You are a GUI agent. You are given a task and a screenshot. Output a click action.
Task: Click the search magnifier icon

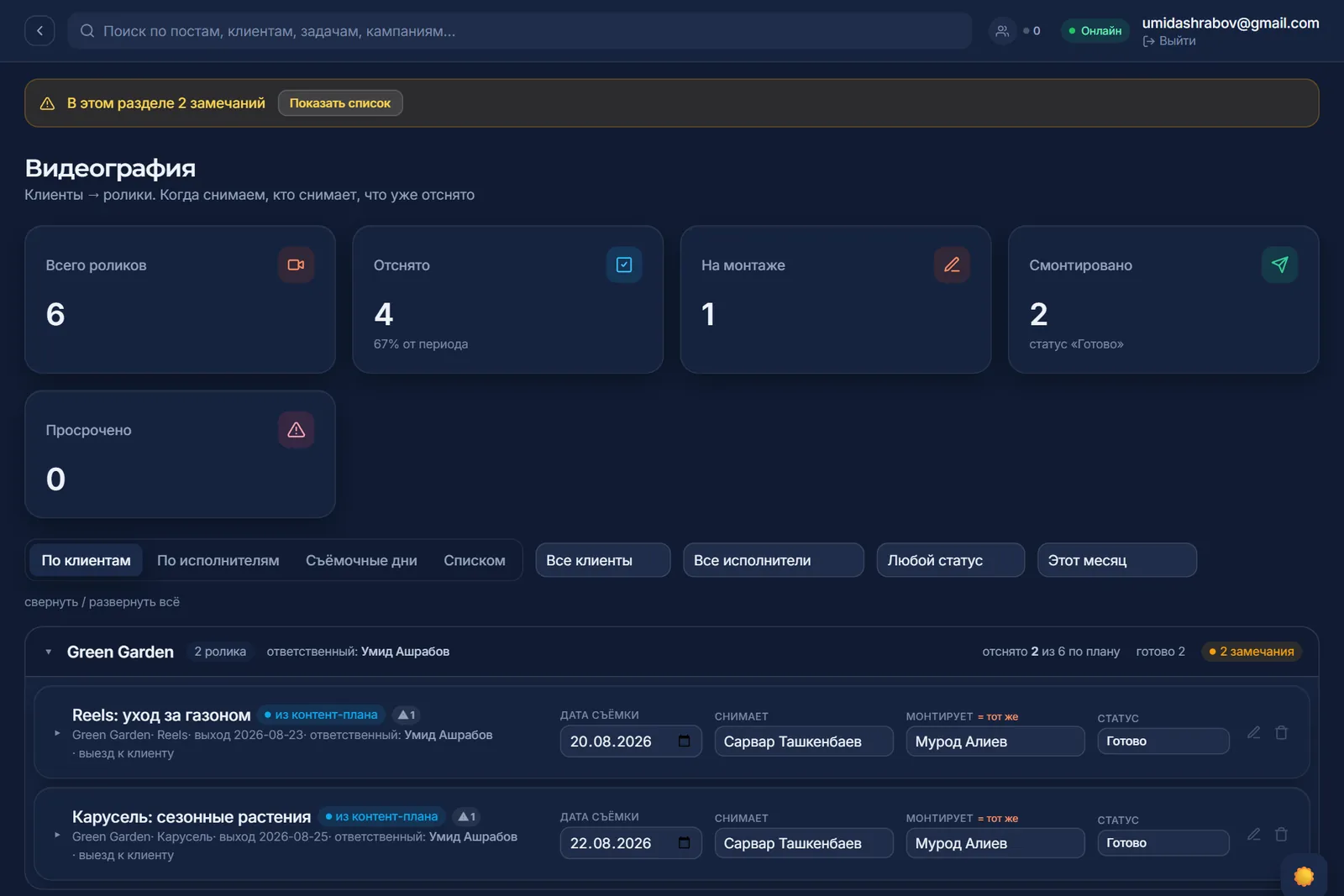(87, 31)
